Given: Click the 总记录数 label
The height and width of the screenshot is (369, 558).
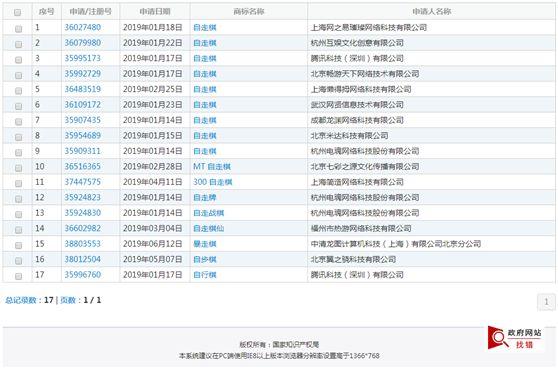Looking at the screenshot, I should pos(21,300).
